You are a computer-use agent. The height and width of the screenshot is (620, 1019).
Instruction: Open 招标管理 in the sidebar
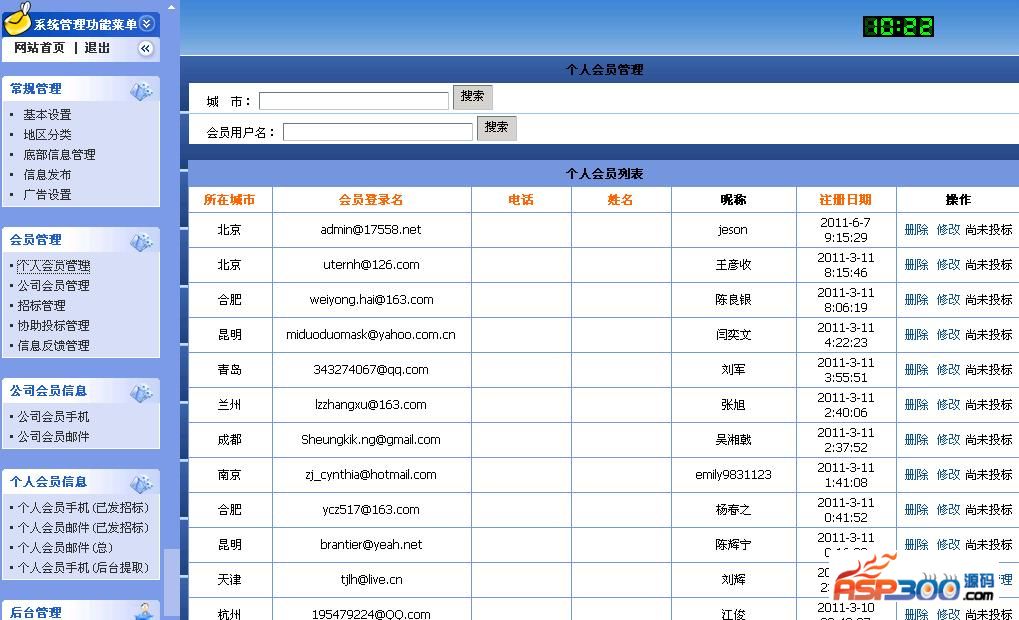pos(41,306)
